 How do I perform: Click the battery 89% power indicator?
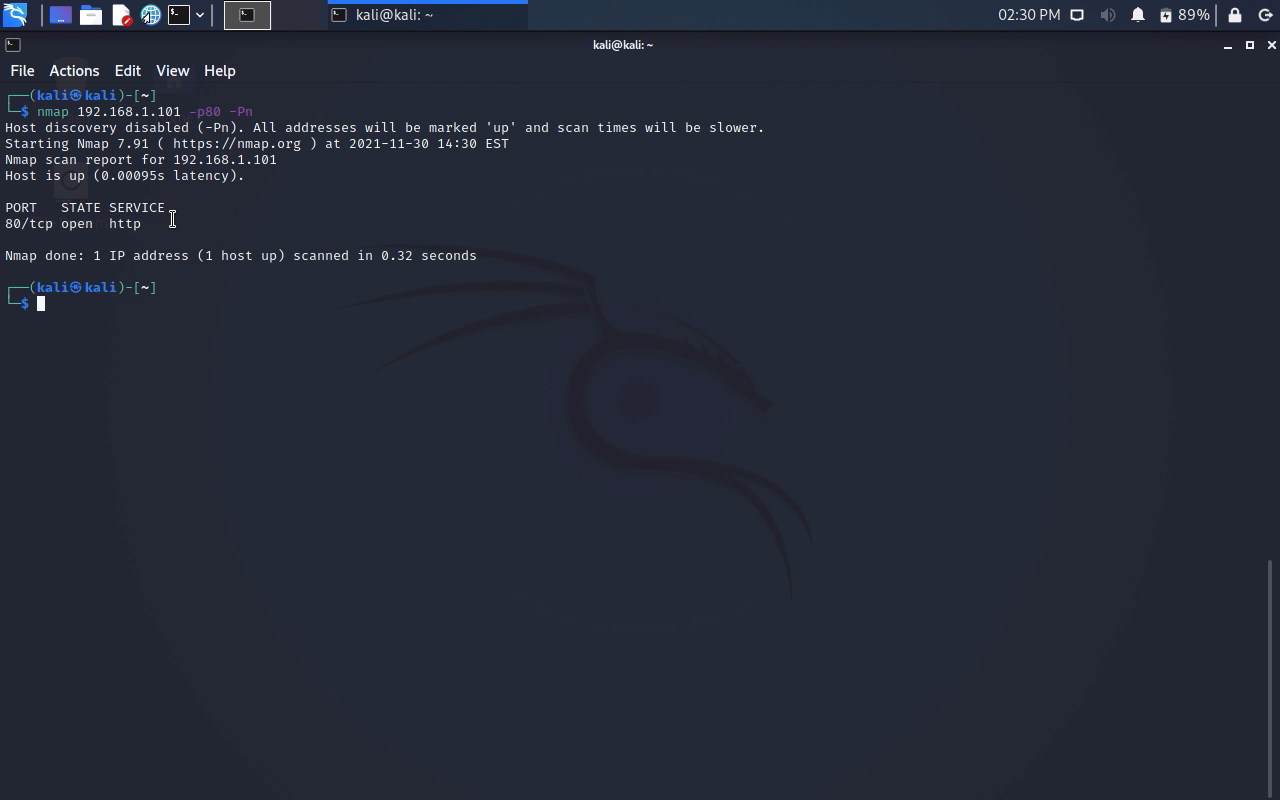pyautogui.click(x=1185, y=15)
